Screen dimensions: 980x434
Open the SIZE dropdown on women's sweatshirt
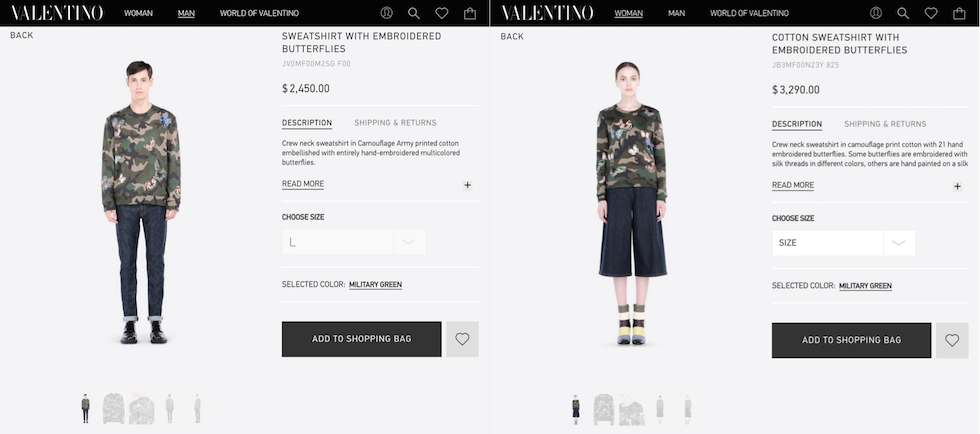[x=844, y=243]
